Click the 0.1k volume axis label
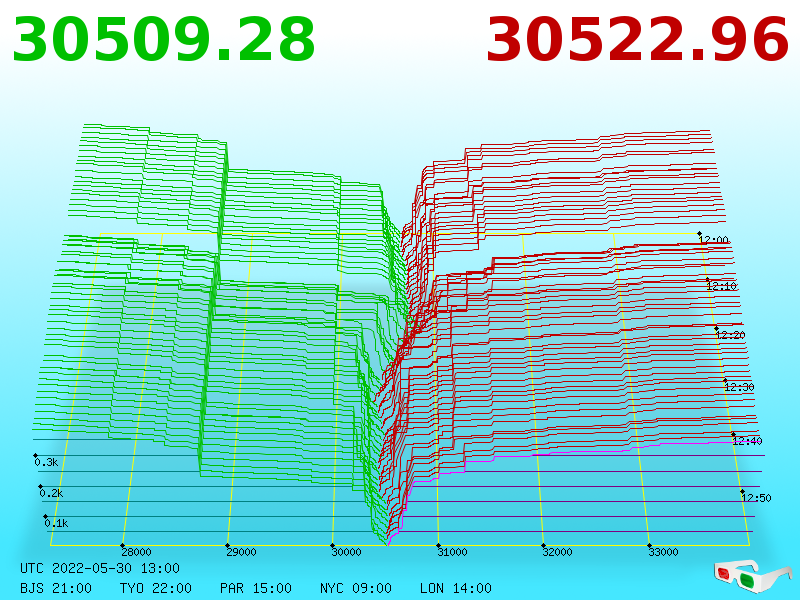 click(x=56, y=523)
